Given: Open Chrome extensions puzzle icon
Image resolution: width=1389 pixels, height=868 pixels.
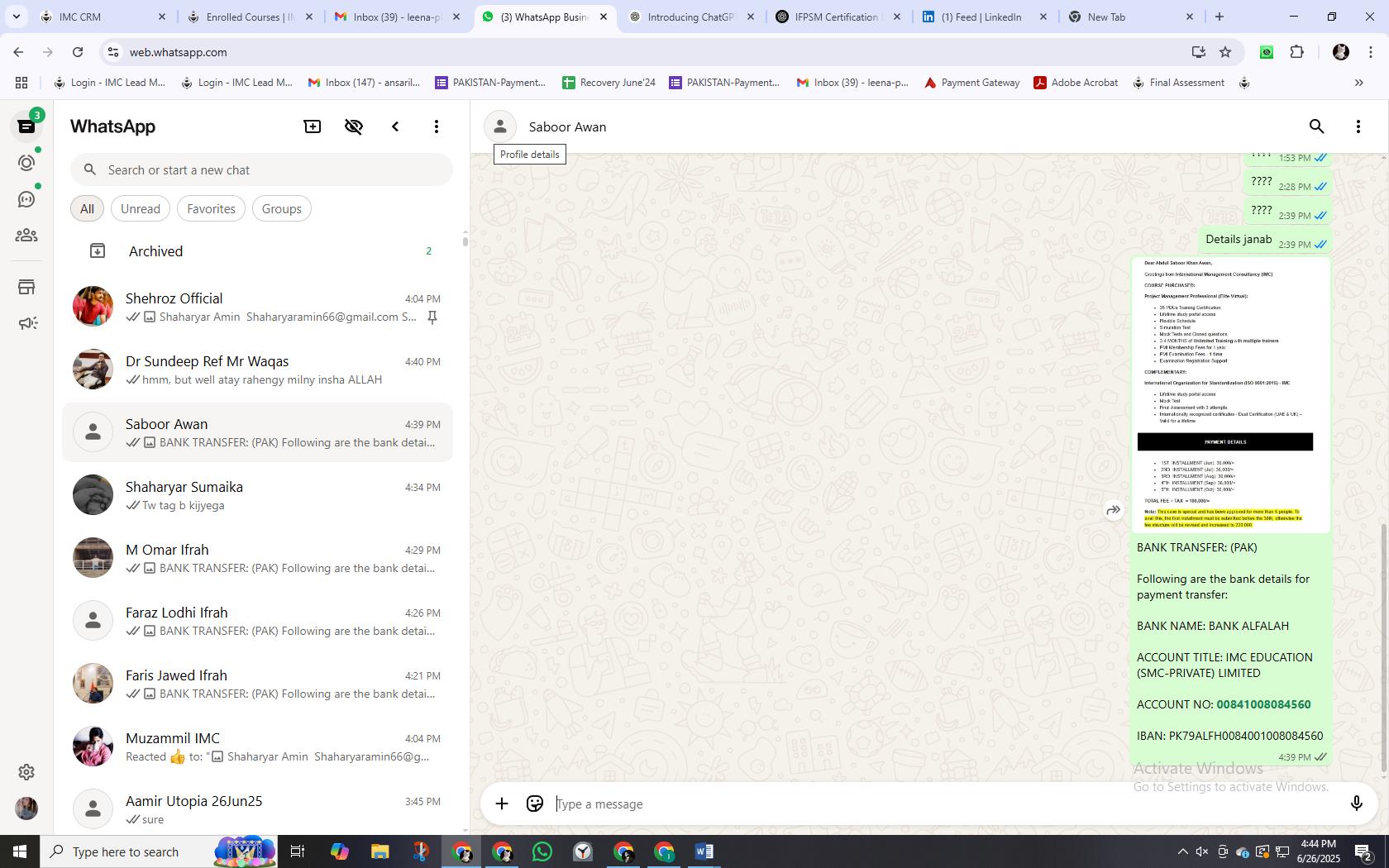Looking at the screenshot, I should point(1296,52).
